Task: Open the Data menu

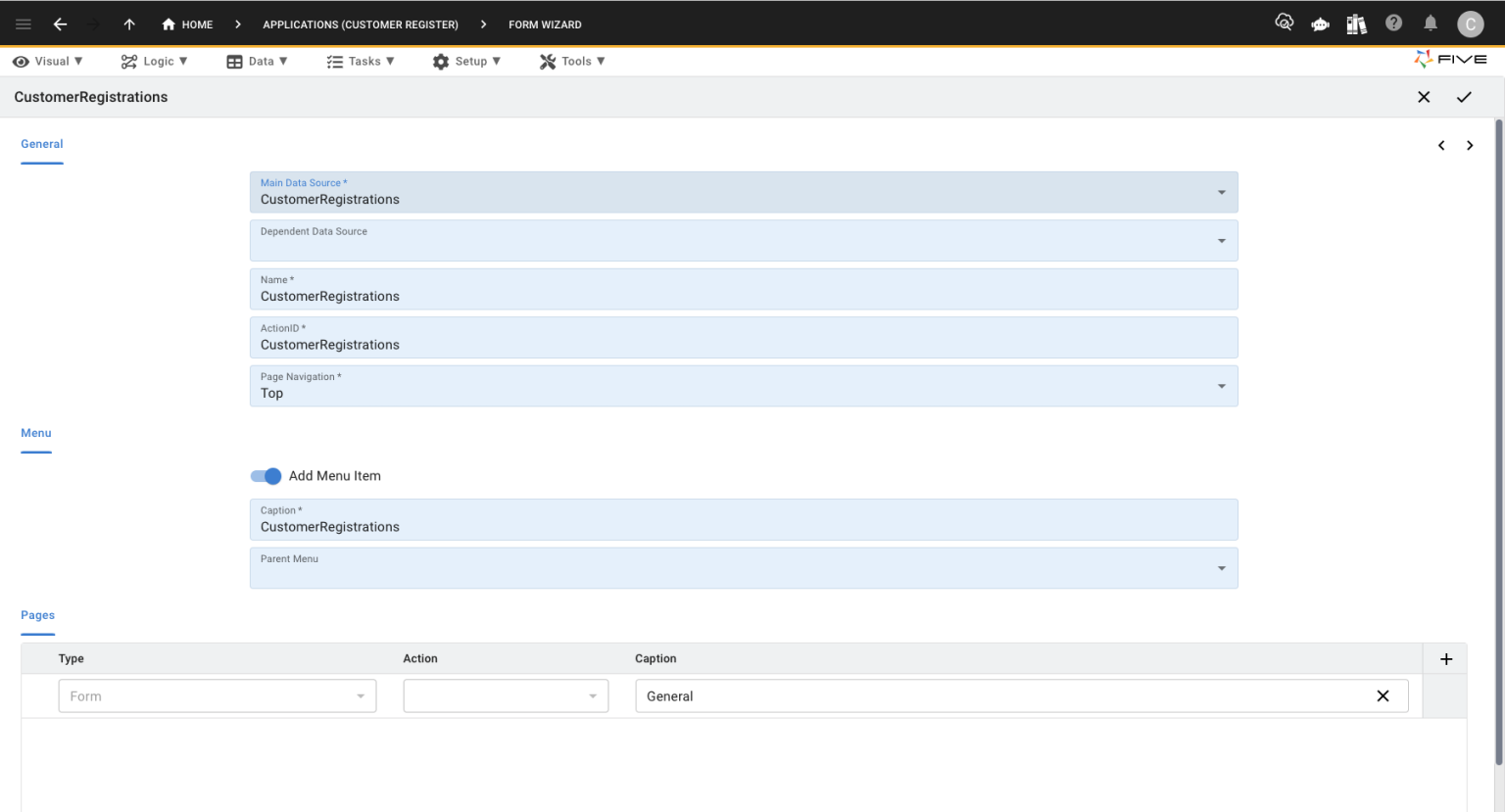Action: click(257, 62)
